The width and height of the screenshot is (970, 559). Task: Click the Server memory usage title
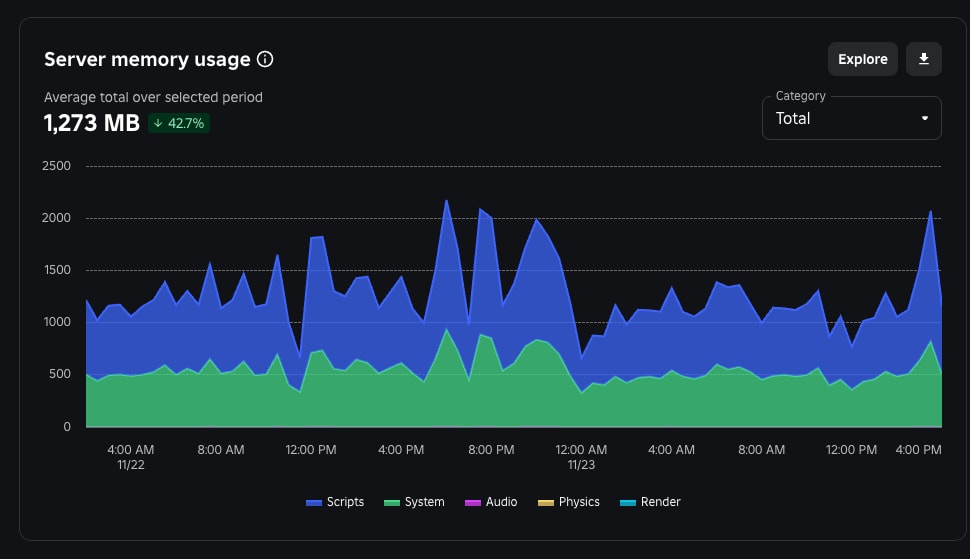[147, 60]
